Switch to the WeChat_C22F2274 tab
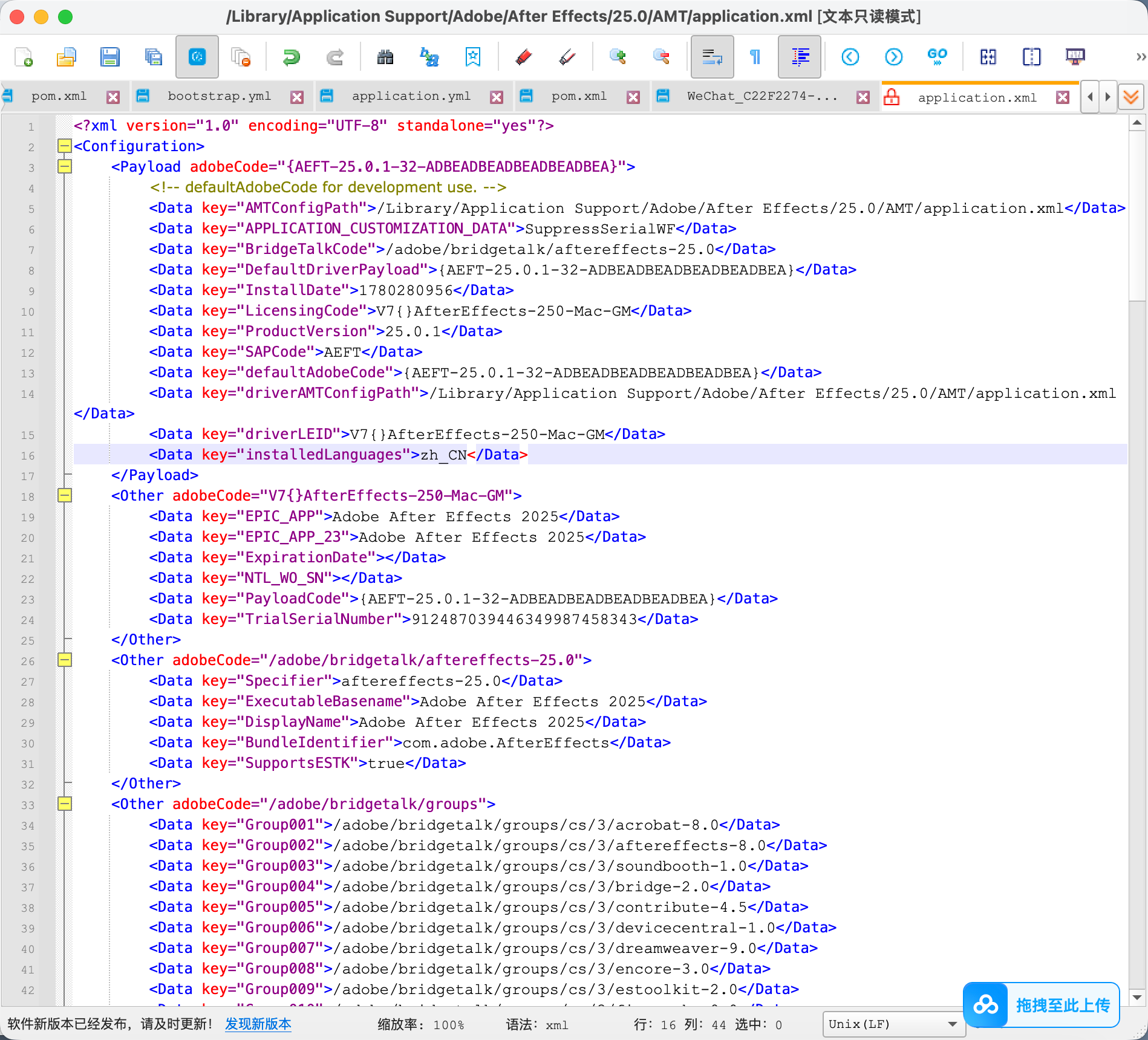 click(762, 96)
